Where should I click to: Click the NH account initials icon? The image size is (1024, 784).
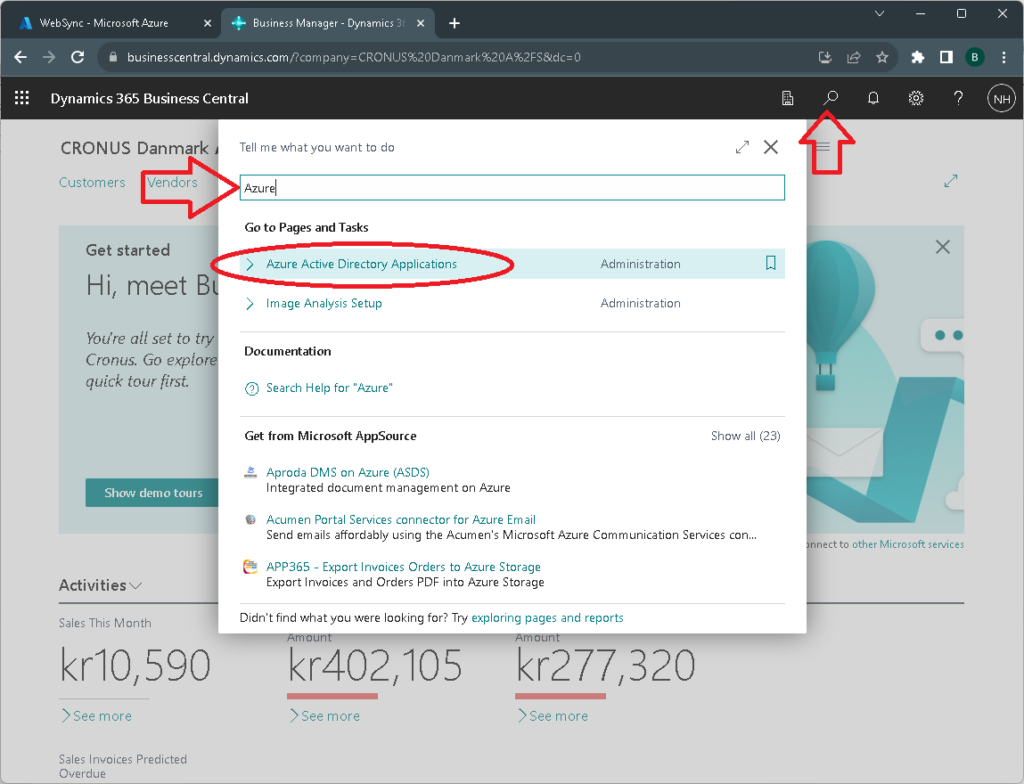(1001, 98)
